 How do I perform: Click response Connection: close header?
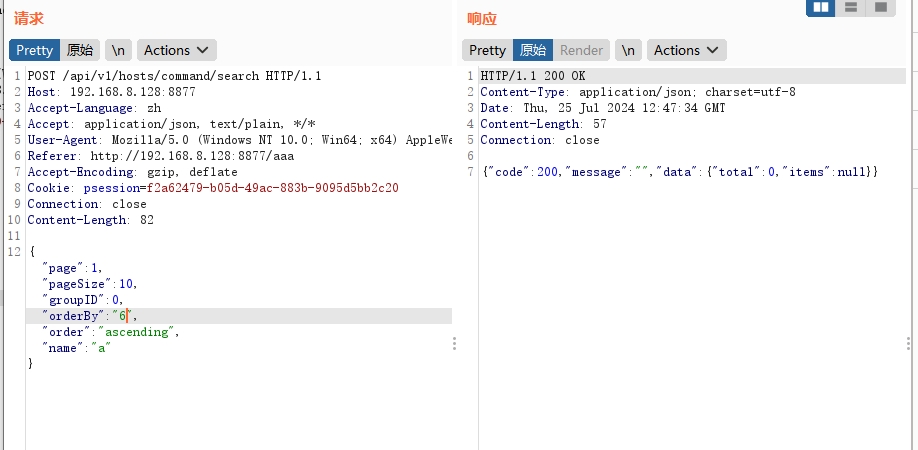[x=540, y=140]
